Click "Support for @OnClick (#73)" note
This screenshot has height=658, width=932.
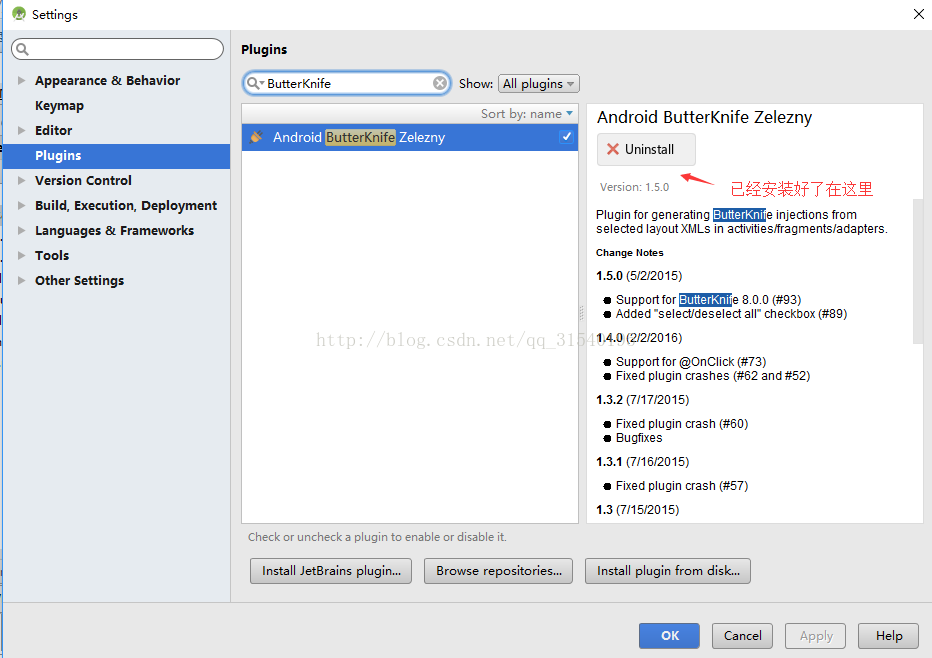click(x=691, y=362)
